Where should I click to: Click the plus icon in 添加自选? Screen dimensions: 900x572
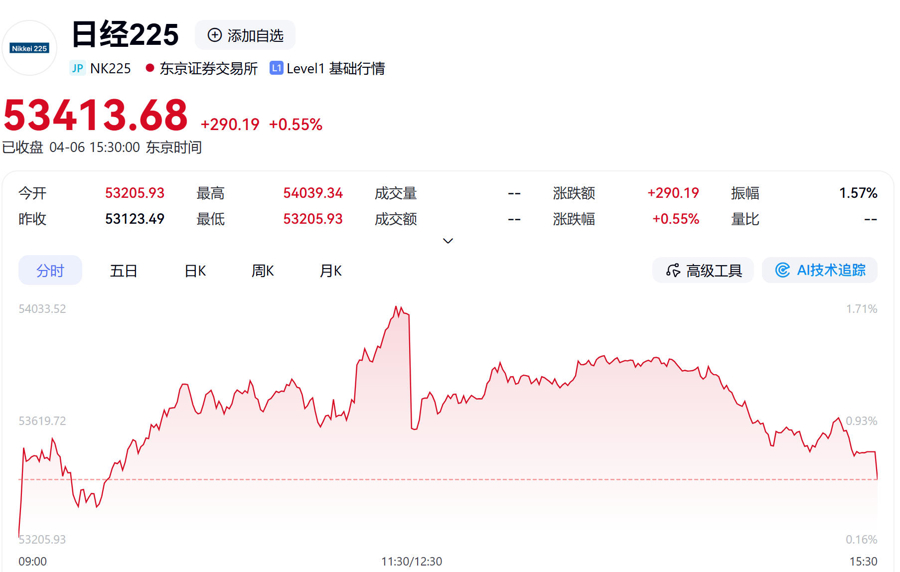tap(214, 35)
